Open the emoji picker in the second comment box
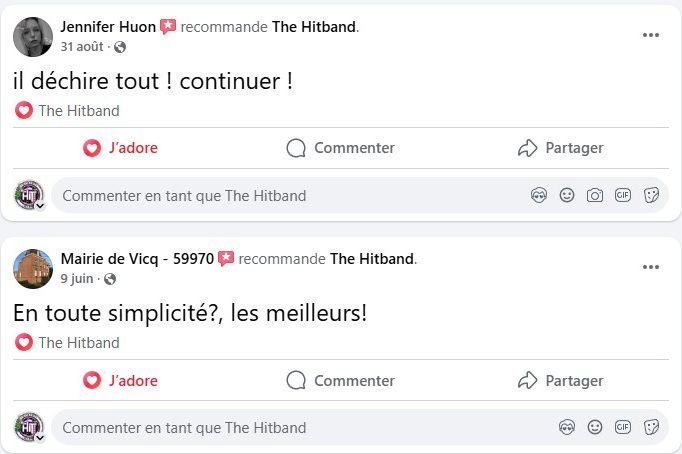The width and height of the screenshot is (682, 454). tap(567, 428)
